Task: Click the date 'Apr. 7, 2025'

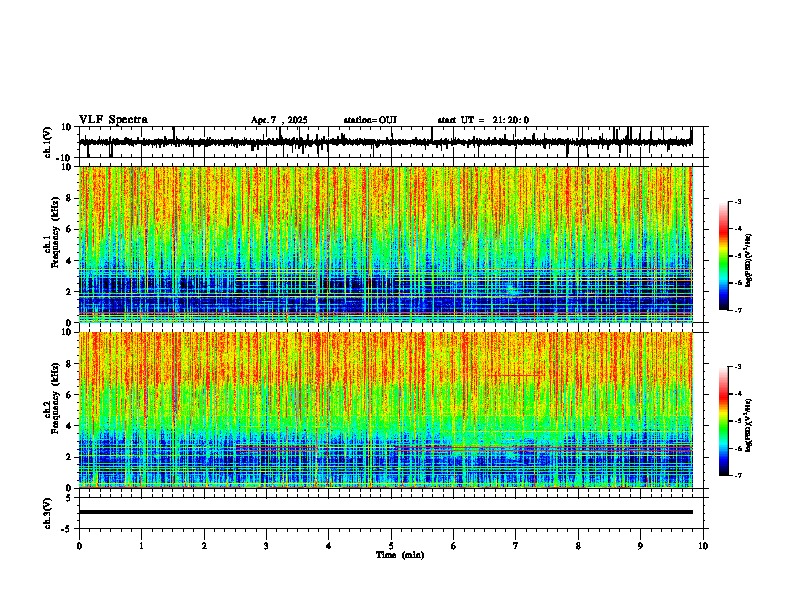Action: (x=279, y=120)
